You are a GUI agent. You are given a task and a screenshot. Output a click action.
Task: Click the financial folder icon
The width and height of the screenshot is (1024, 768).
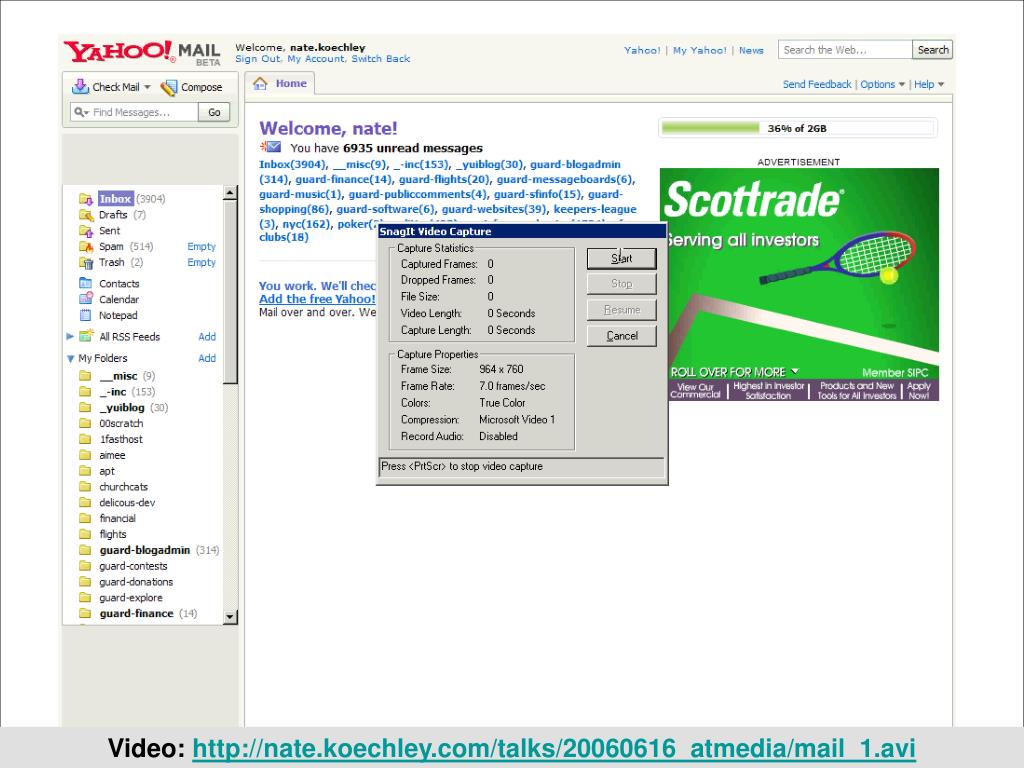85,518
